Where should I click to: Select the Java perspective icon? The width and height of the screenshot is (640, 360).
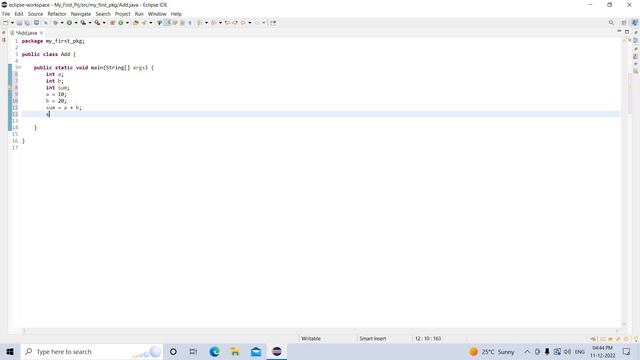635,23
